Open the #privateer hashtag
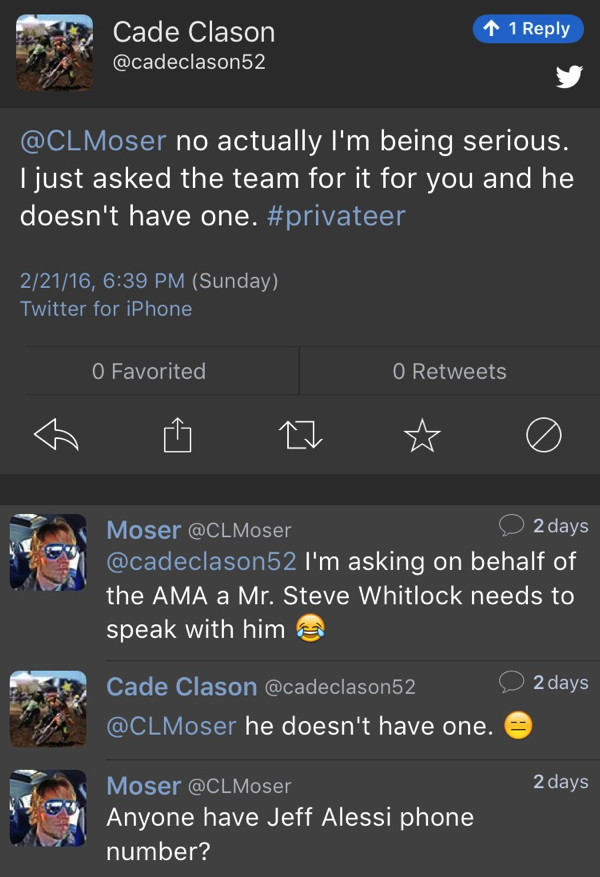This screenshot has width=600, height=877. coord(337,217)
